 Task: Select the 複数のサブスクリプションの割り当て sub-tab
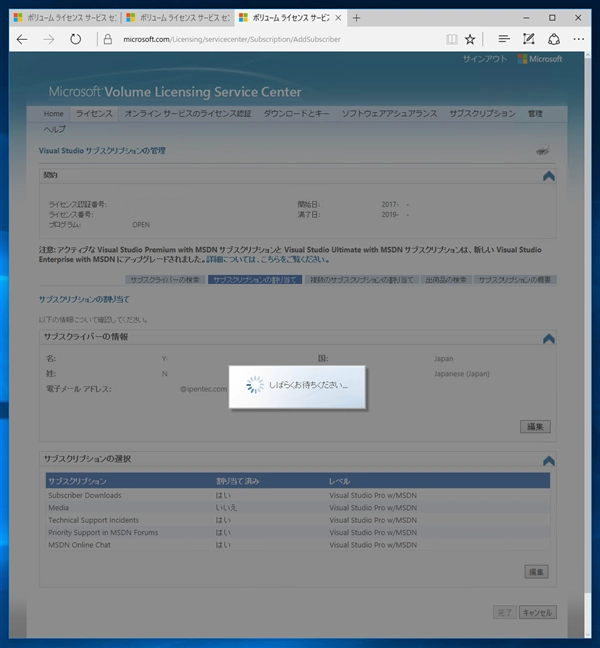click(x=362, y=280)
